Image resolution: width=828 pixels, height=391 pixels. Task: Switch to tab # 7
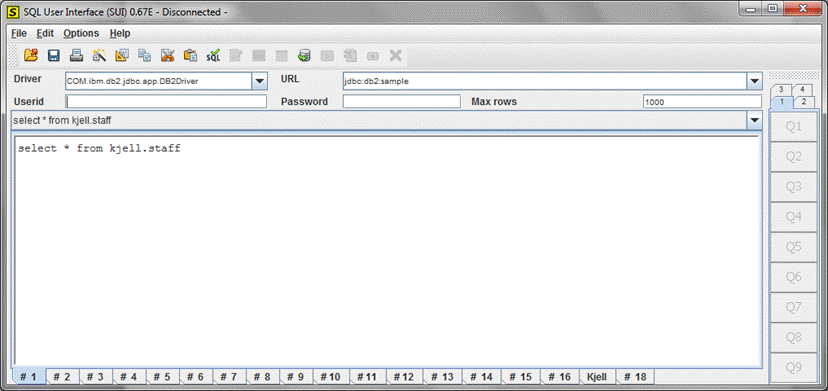pyautogui.click(x=229, y=377)
